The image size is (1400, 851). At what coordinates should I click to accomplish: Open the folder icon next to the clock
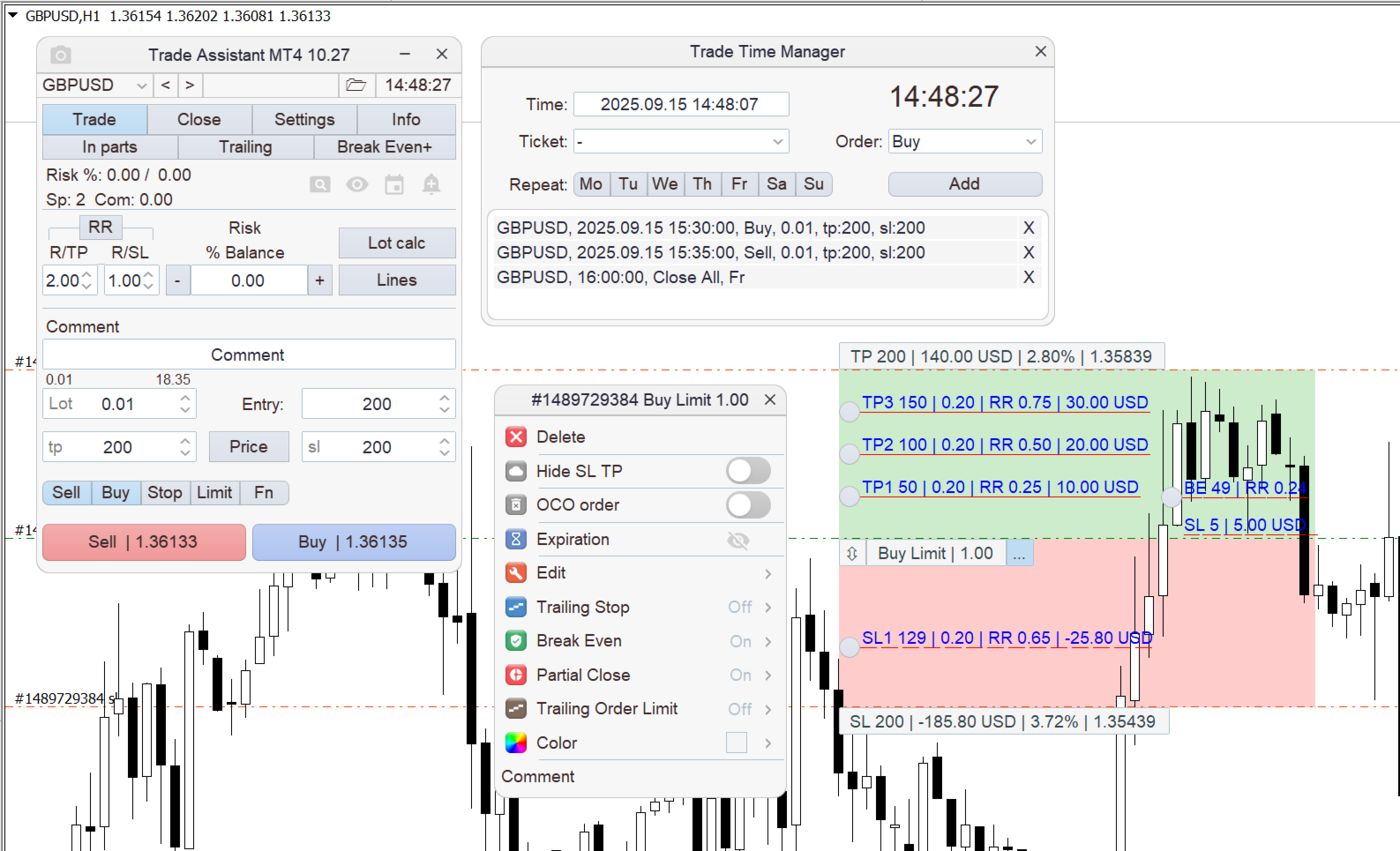[356, 85]
